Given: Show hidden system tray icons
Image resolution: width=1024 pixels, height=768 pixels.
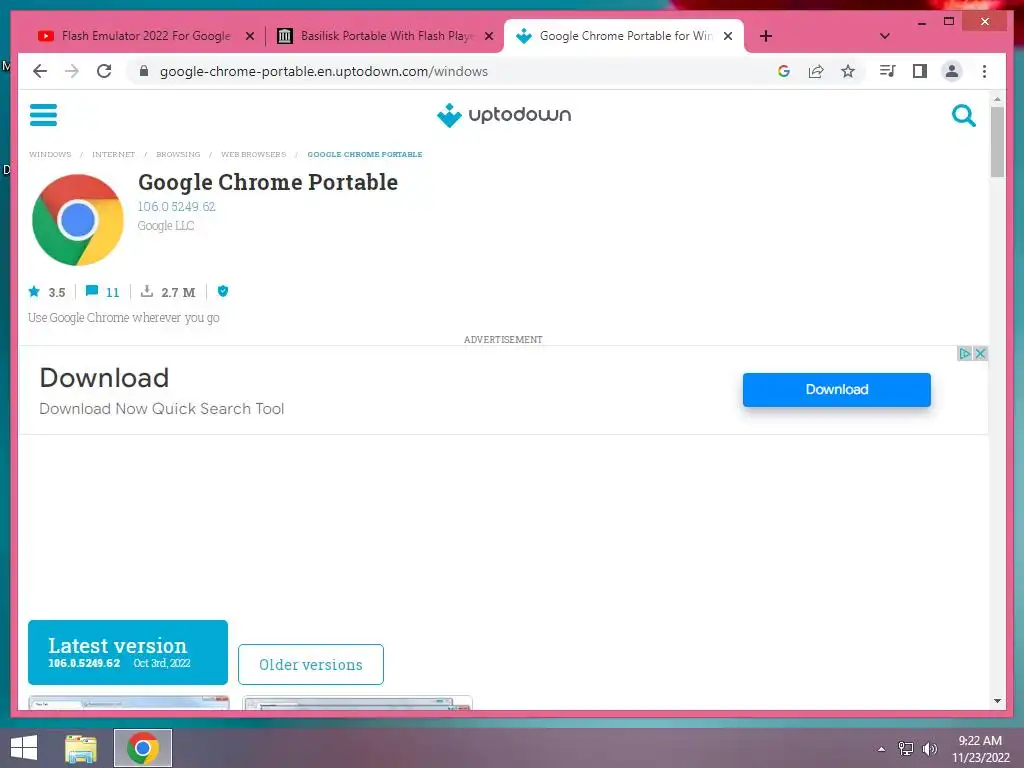Looking at the screenshot, I should click(x=882, y=749).
